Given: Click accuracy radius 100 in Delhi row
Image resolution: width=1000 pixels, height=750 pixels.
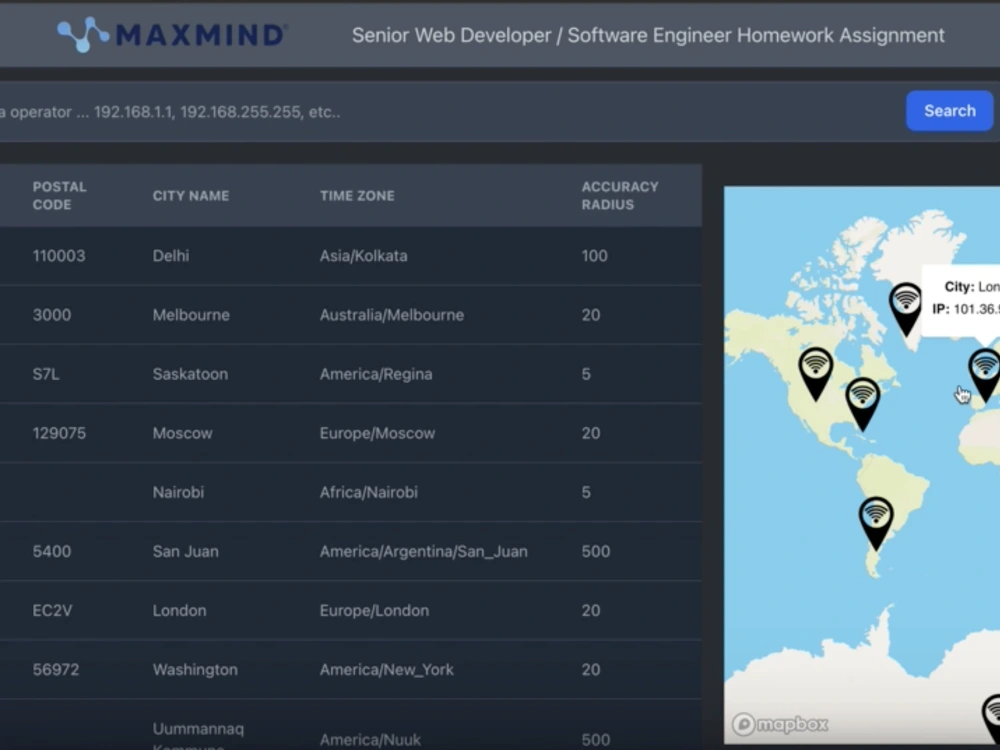Looking at the screenshot, I should (x=594, y=256).
